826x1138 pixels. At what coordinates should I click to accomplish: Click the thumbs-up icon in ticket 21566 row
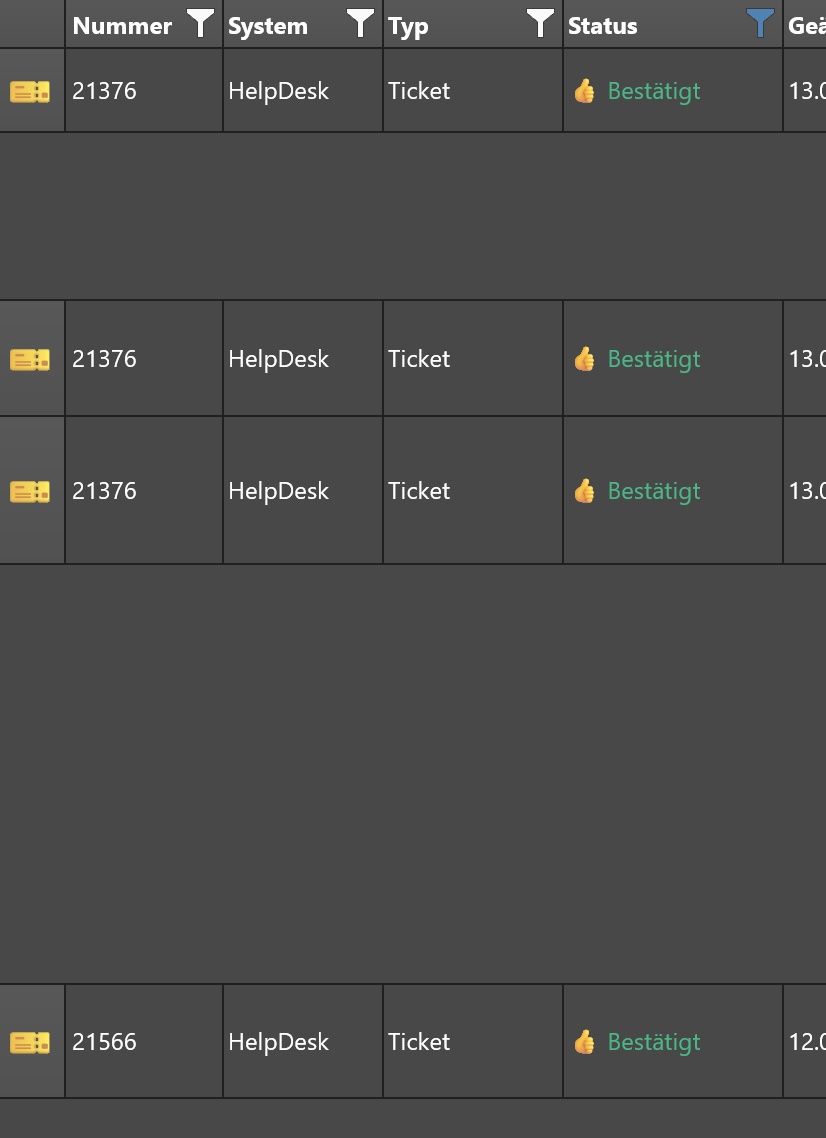tap(584, 1042)
